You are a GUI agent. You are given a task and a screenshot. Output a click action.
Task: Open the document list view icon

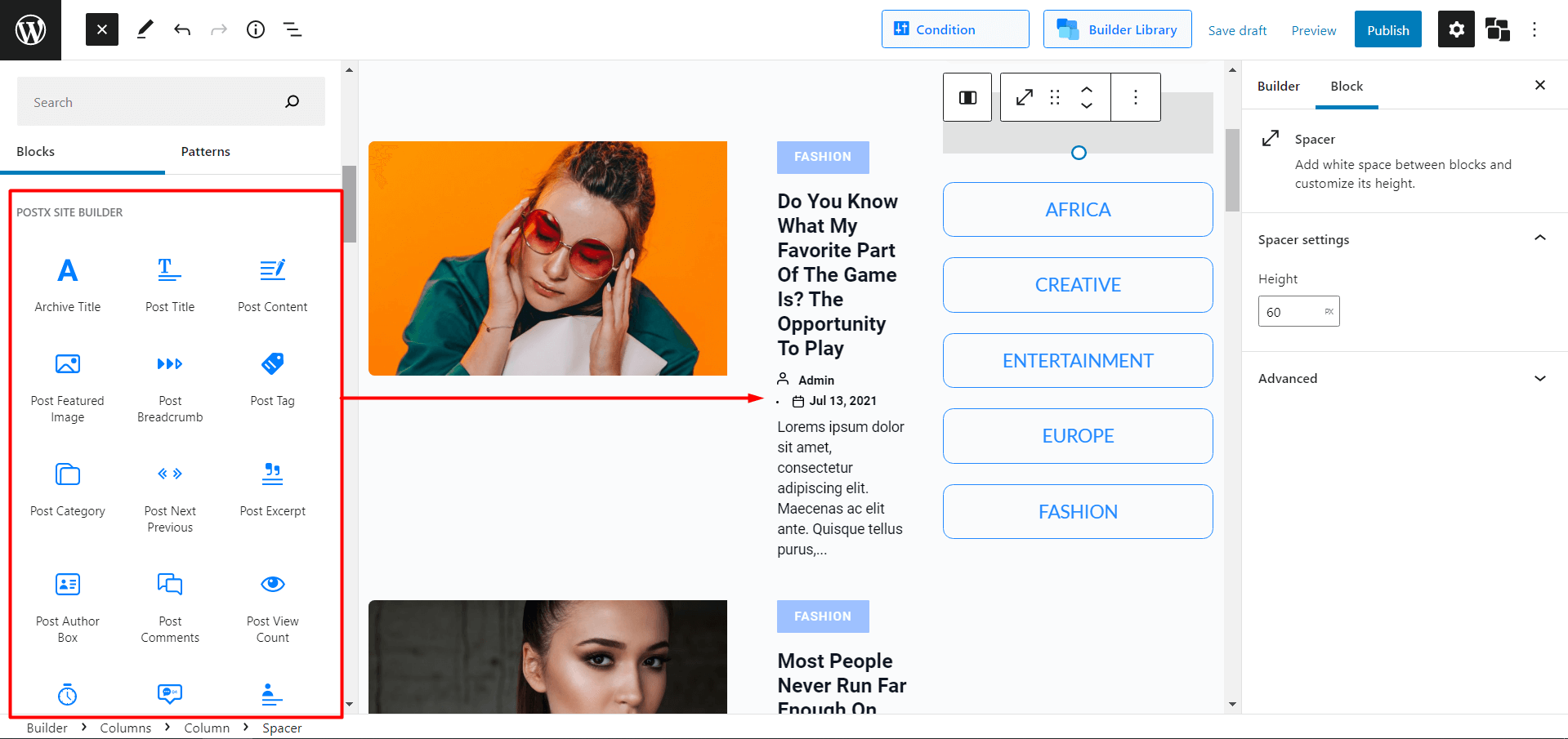pyautogui.click(x=293, y=30)
